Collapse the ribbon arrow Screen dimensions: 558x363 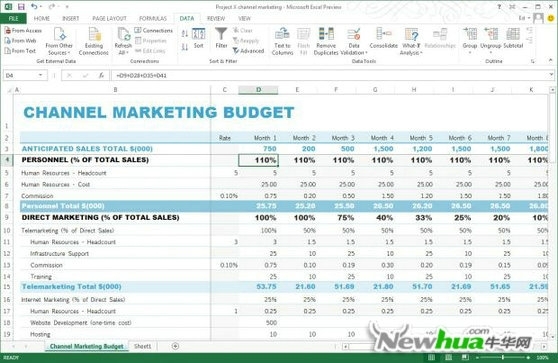tap(551, 61)
